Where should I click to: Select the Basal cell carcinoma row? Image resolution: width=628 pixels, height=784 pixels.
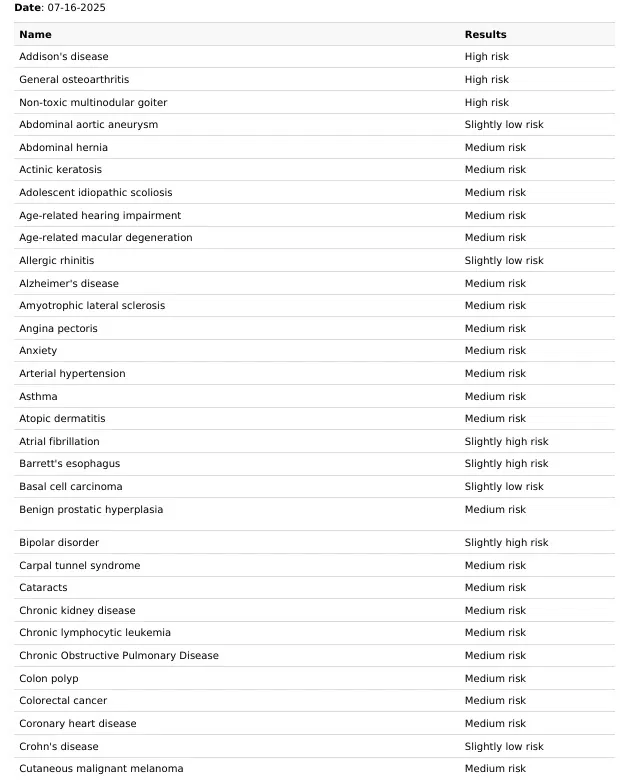coord(71,487)
